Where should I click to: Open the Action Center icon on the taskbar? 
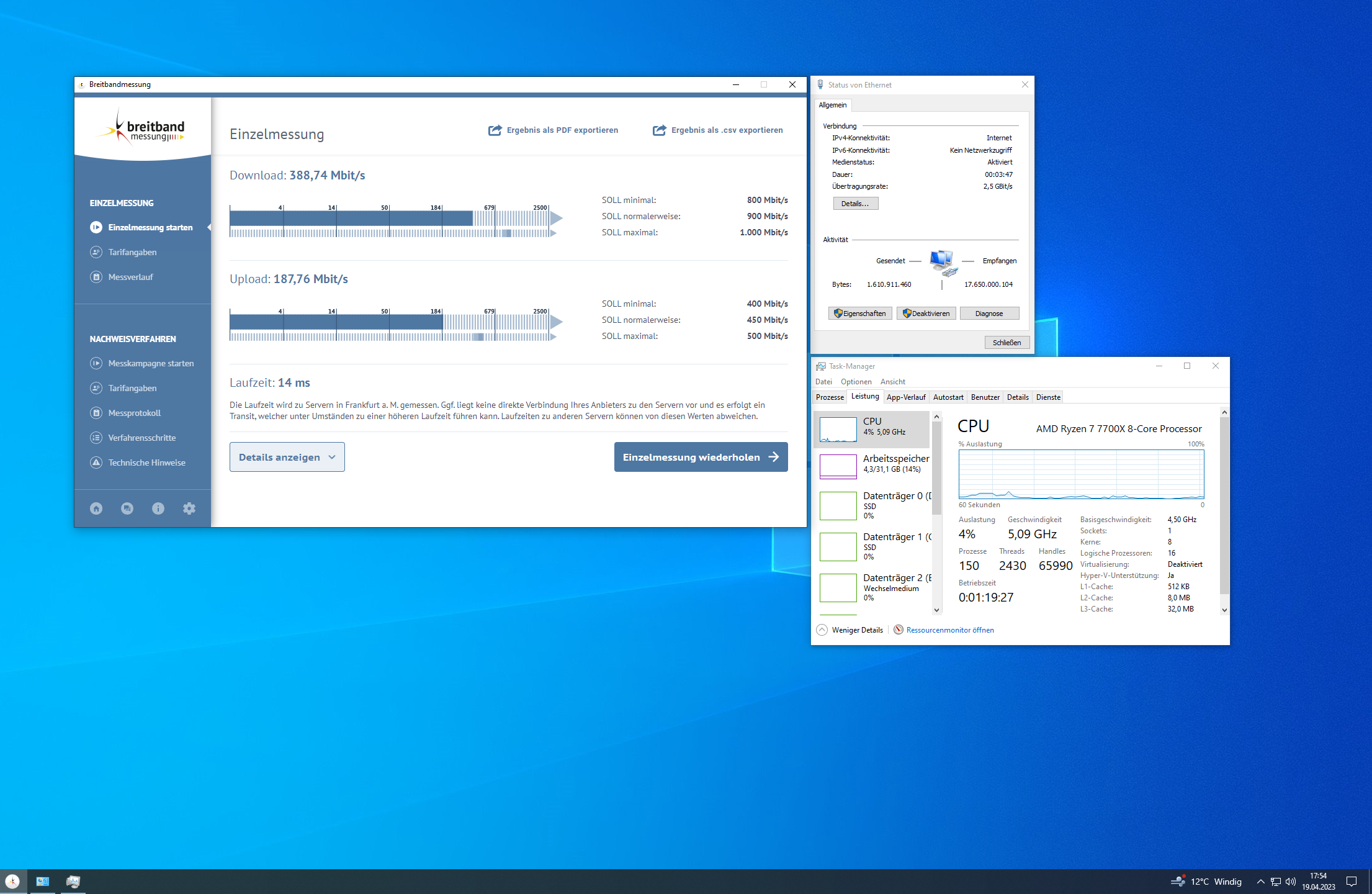pyautogui.click(x=1352, y=881)
